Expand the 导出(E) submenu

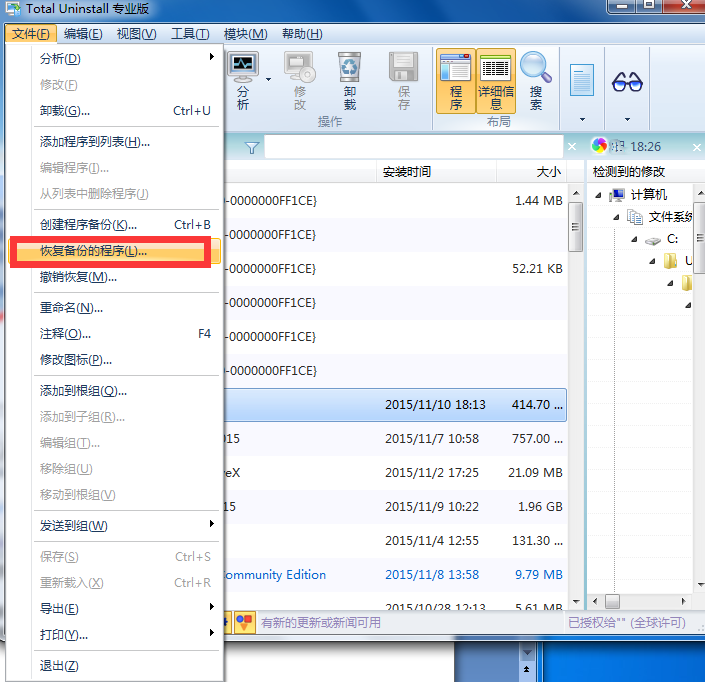(114, 608)
